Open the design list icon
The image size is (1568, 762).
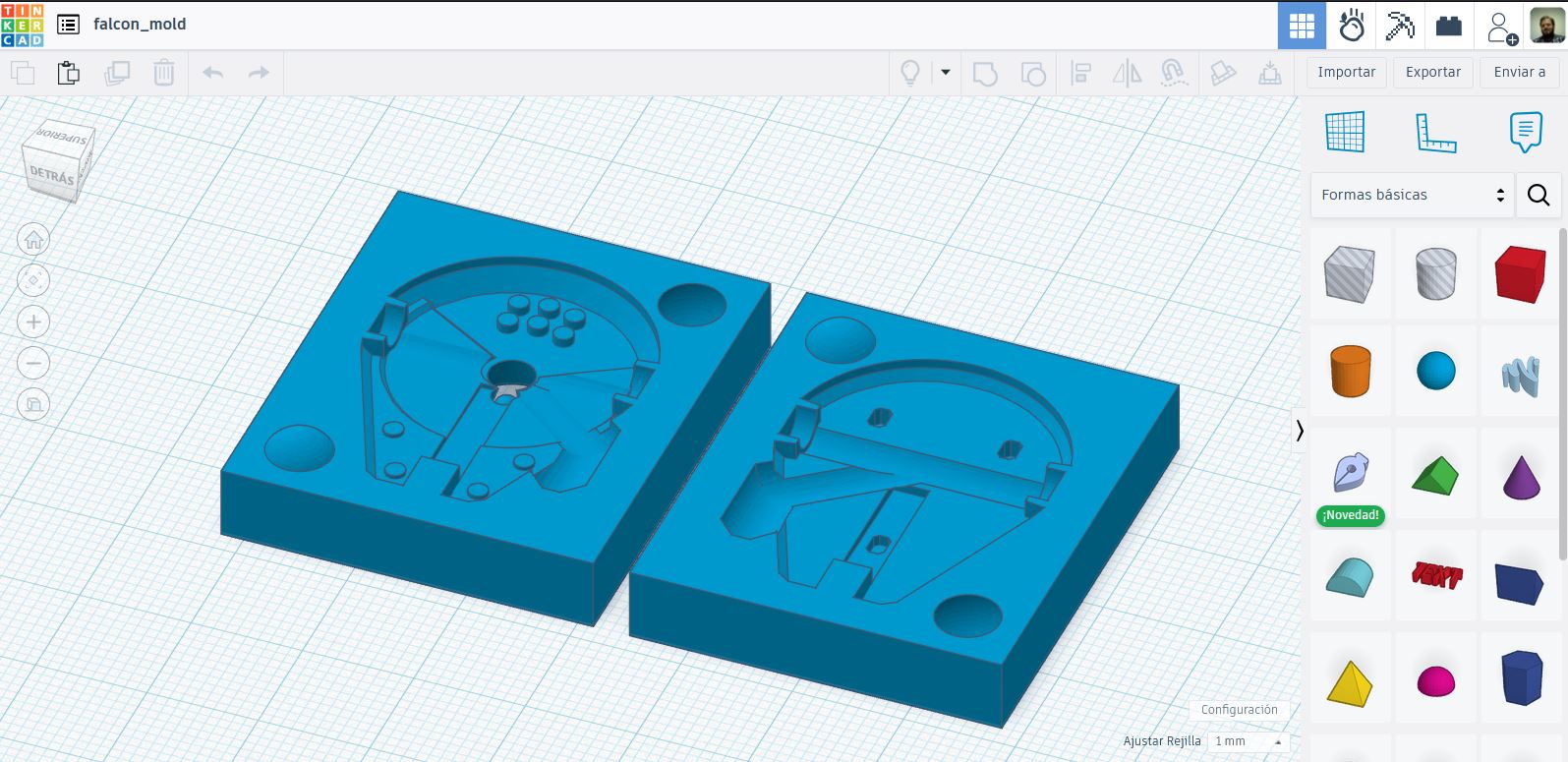click(68, 25)
